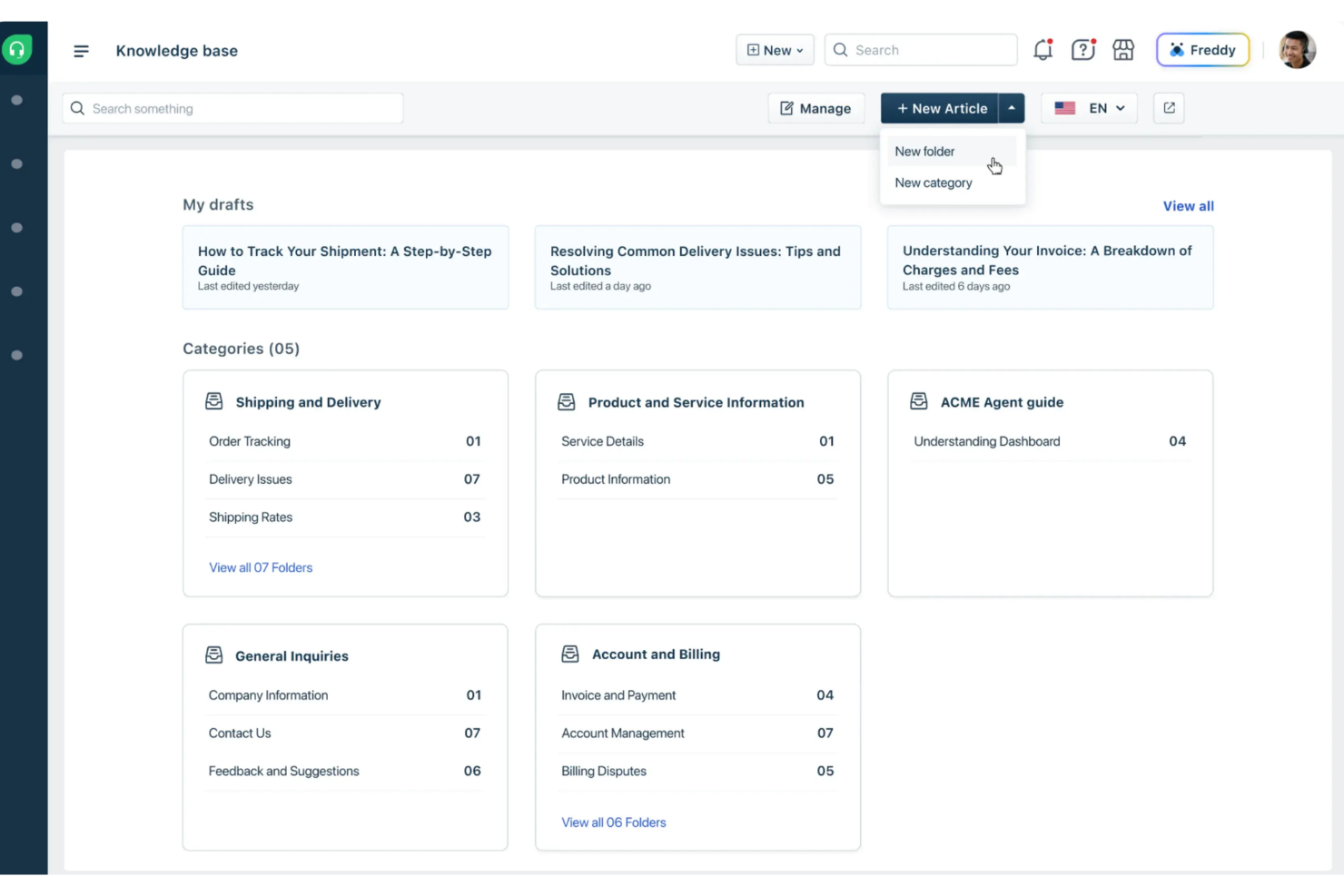Click the folder icon on Shipping and Delivery card
The height and width of the screenshot is (896, 1344).
(x=213, y=399)
